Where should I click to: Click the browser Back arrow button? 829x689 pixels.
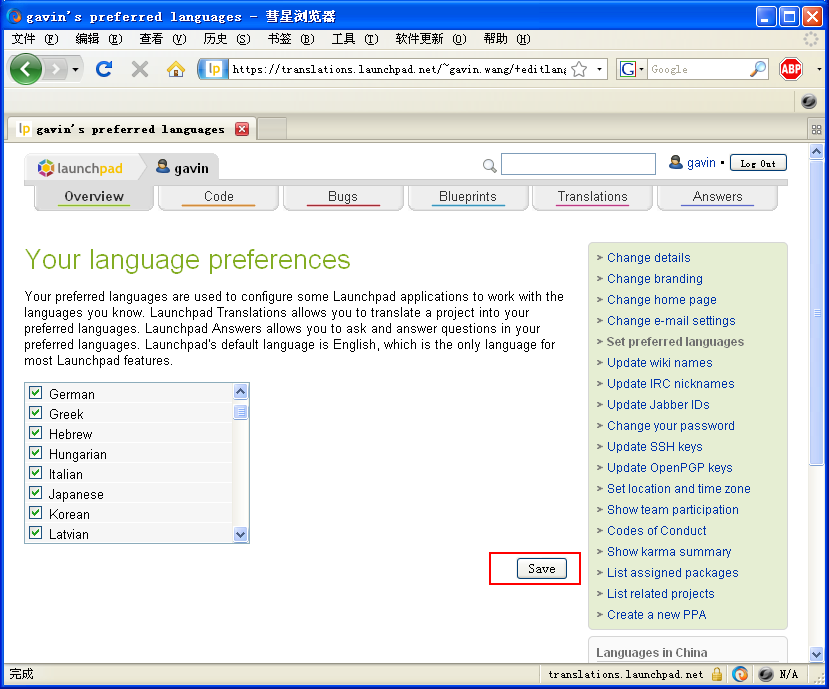pos(25,69)
